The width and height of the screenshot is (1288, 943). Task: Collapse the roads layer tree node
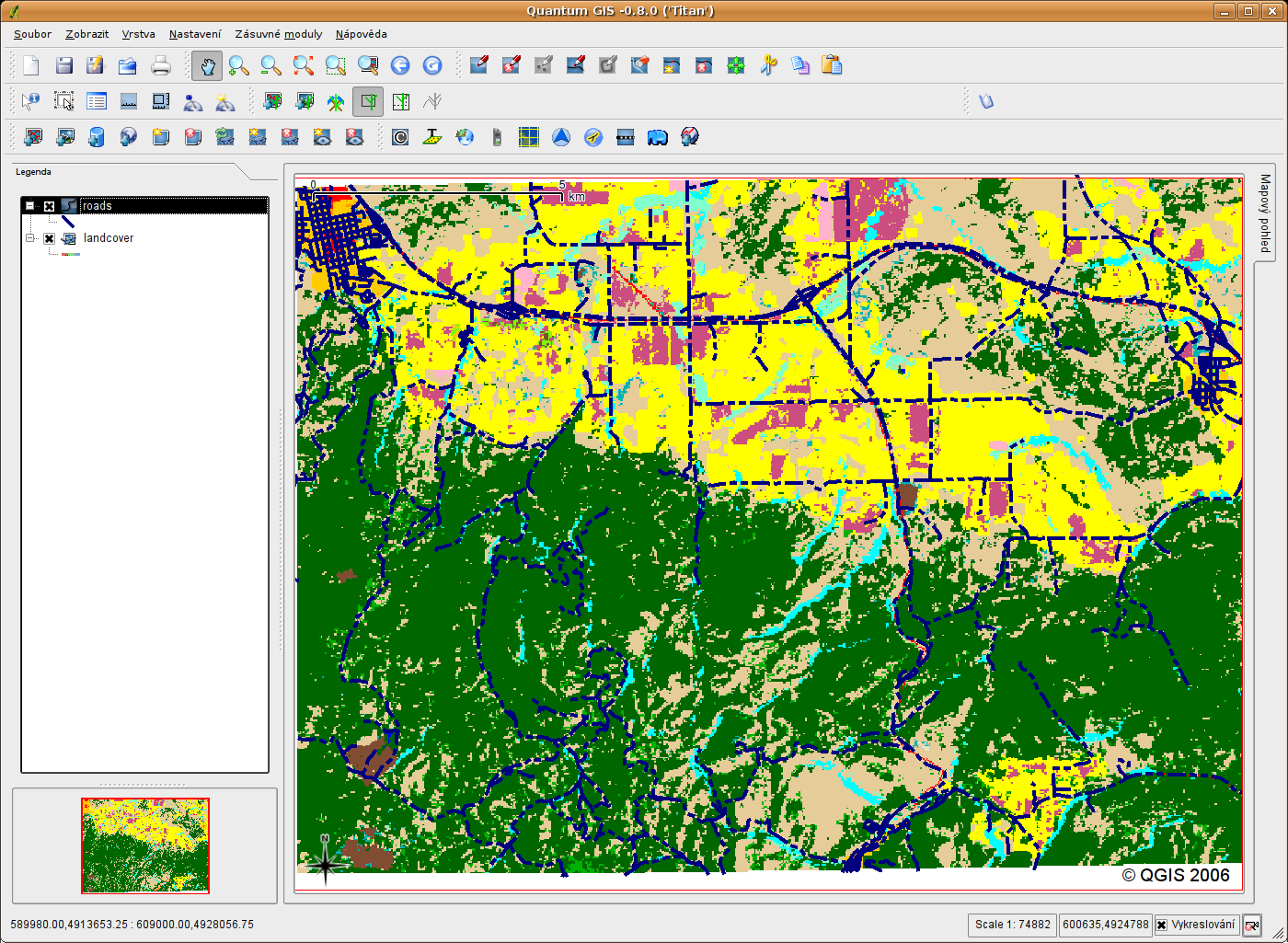[30, 206]
